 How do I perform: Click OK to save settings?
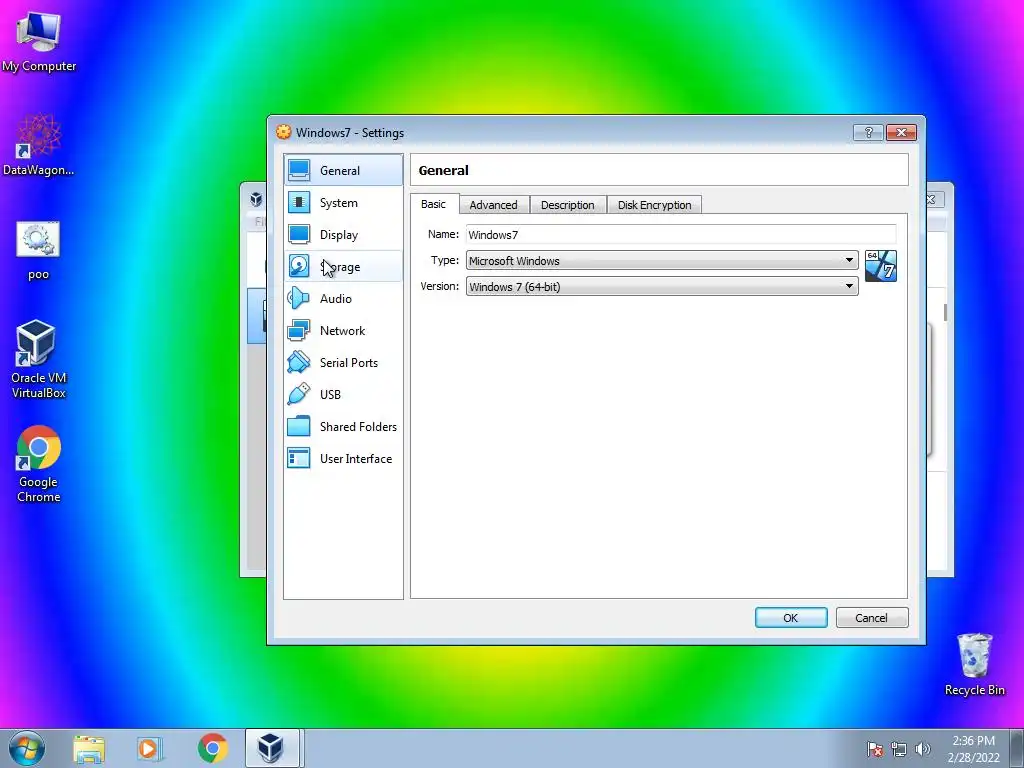coord(791,618)
